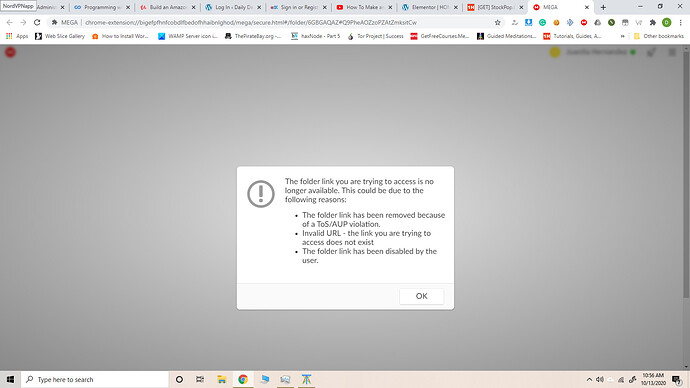Open the dark green round extension icon
Screen dimensions: 690x388
611,22
